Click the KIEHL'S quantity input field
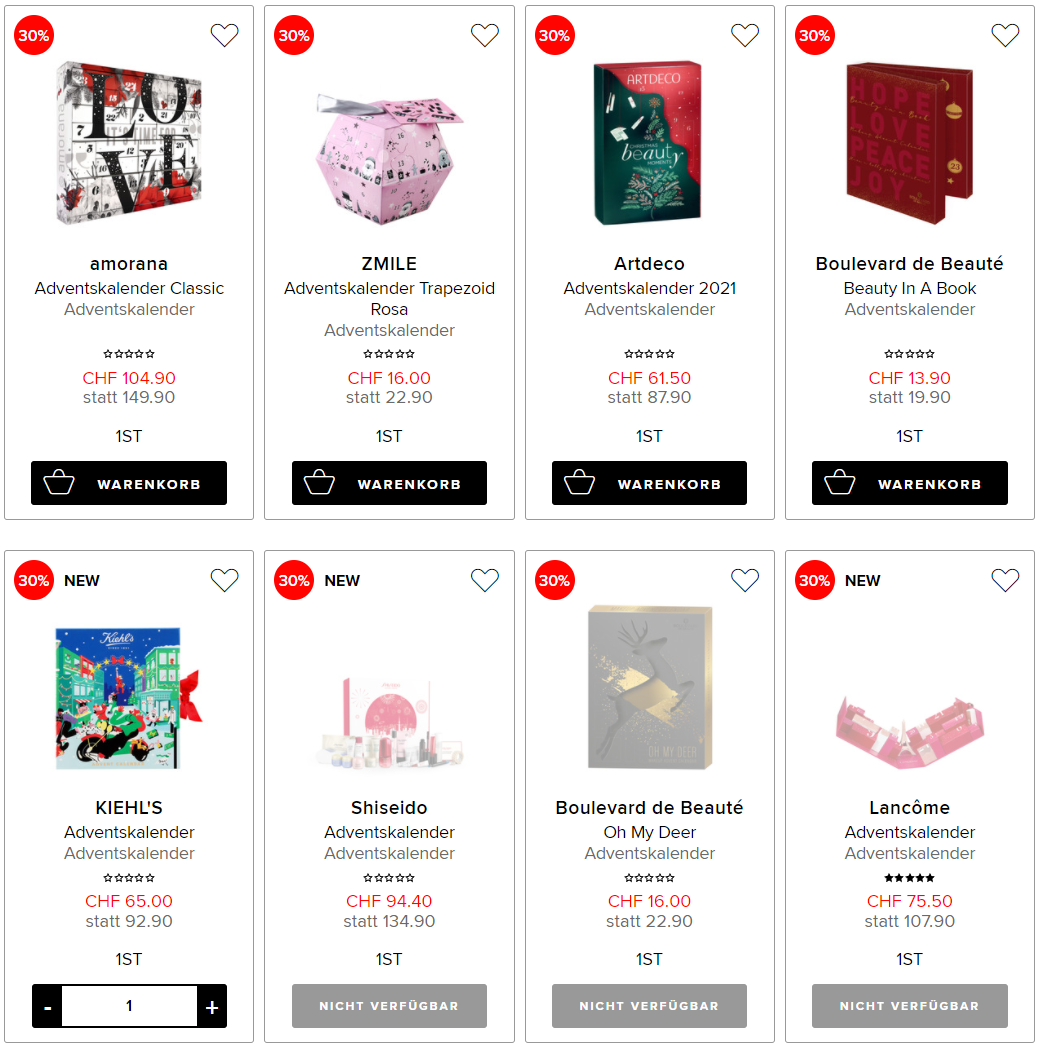This screenshot has width=1039, height=1046. [x=129, y=1006]
